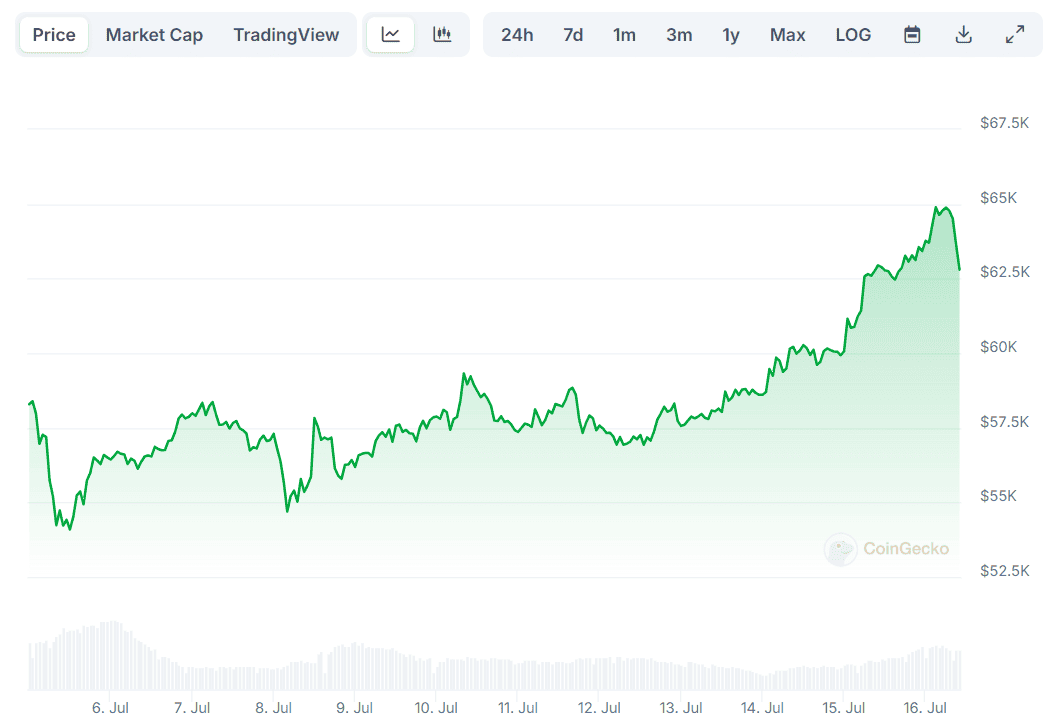This screenshot has height=725, width=1046.
Task: Switch to candlestick chart view
Action: click(x=442, y=35)
